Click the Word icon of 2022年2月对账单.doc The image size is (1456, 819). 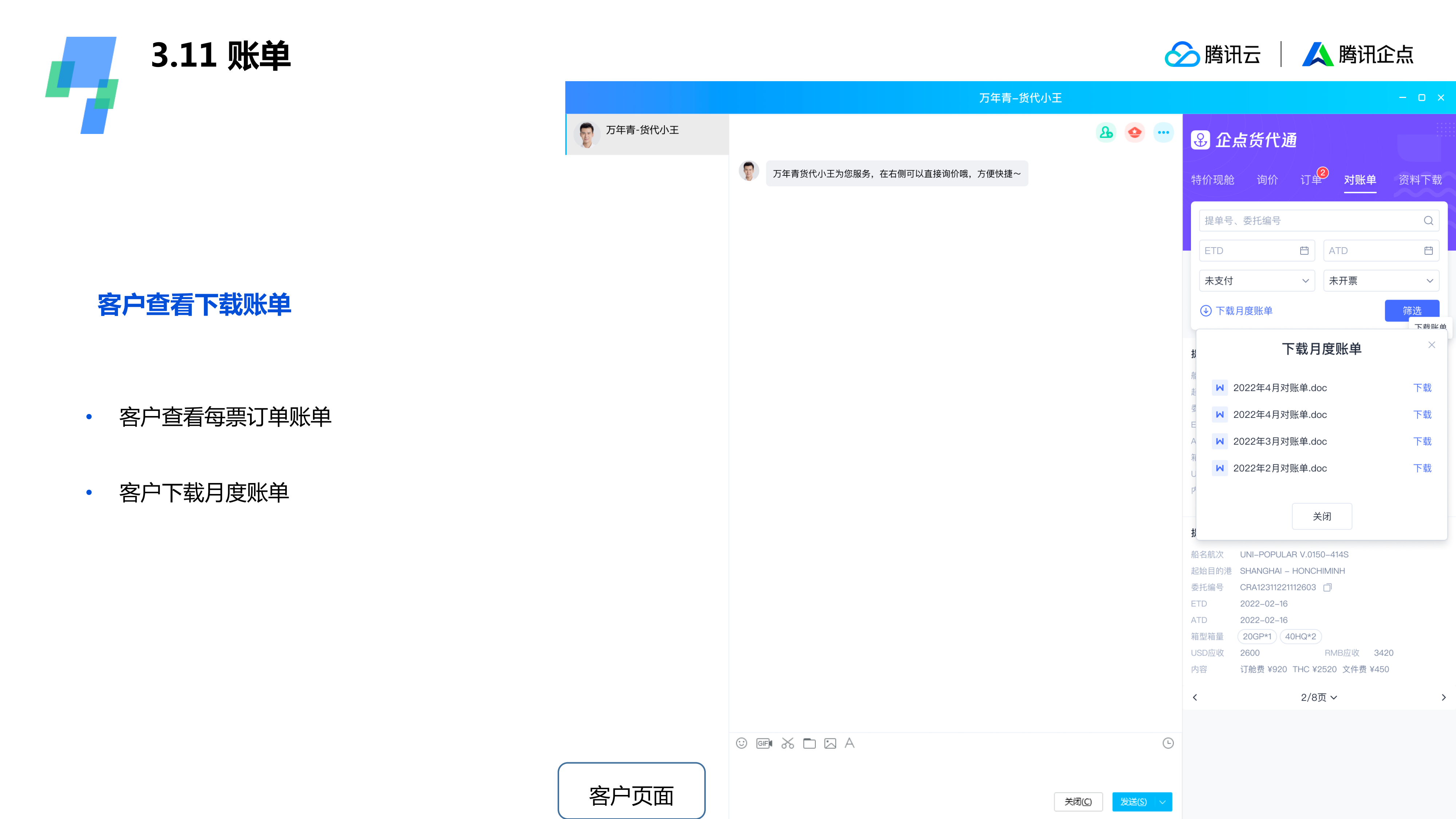pos(1220,468)
